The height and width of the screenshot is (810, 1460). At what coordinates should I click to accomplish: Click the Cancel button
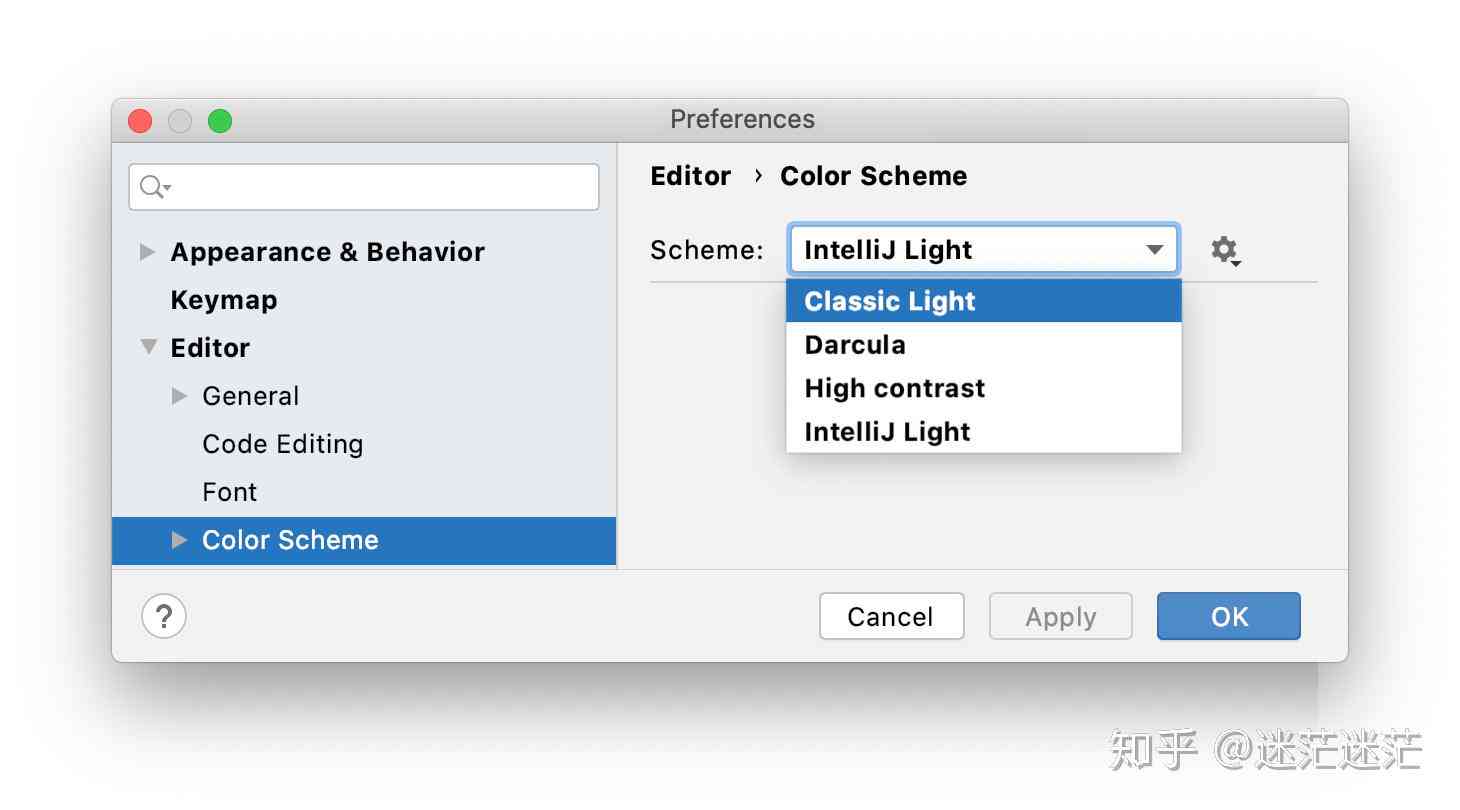pyautogui.click(x=891, y=616)
